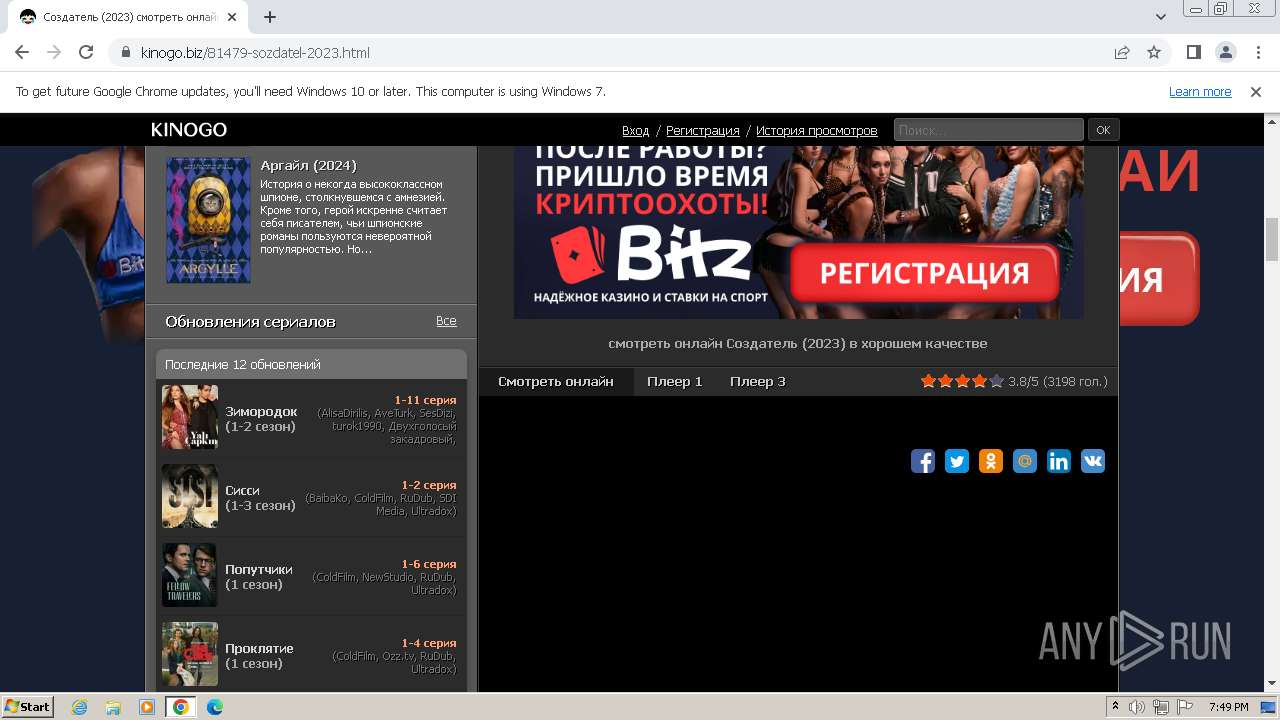Image resolution: width=1280 pixels, height=720 pixels.
Task: Open a new browser tab
Action: click(x=270, y=17)
